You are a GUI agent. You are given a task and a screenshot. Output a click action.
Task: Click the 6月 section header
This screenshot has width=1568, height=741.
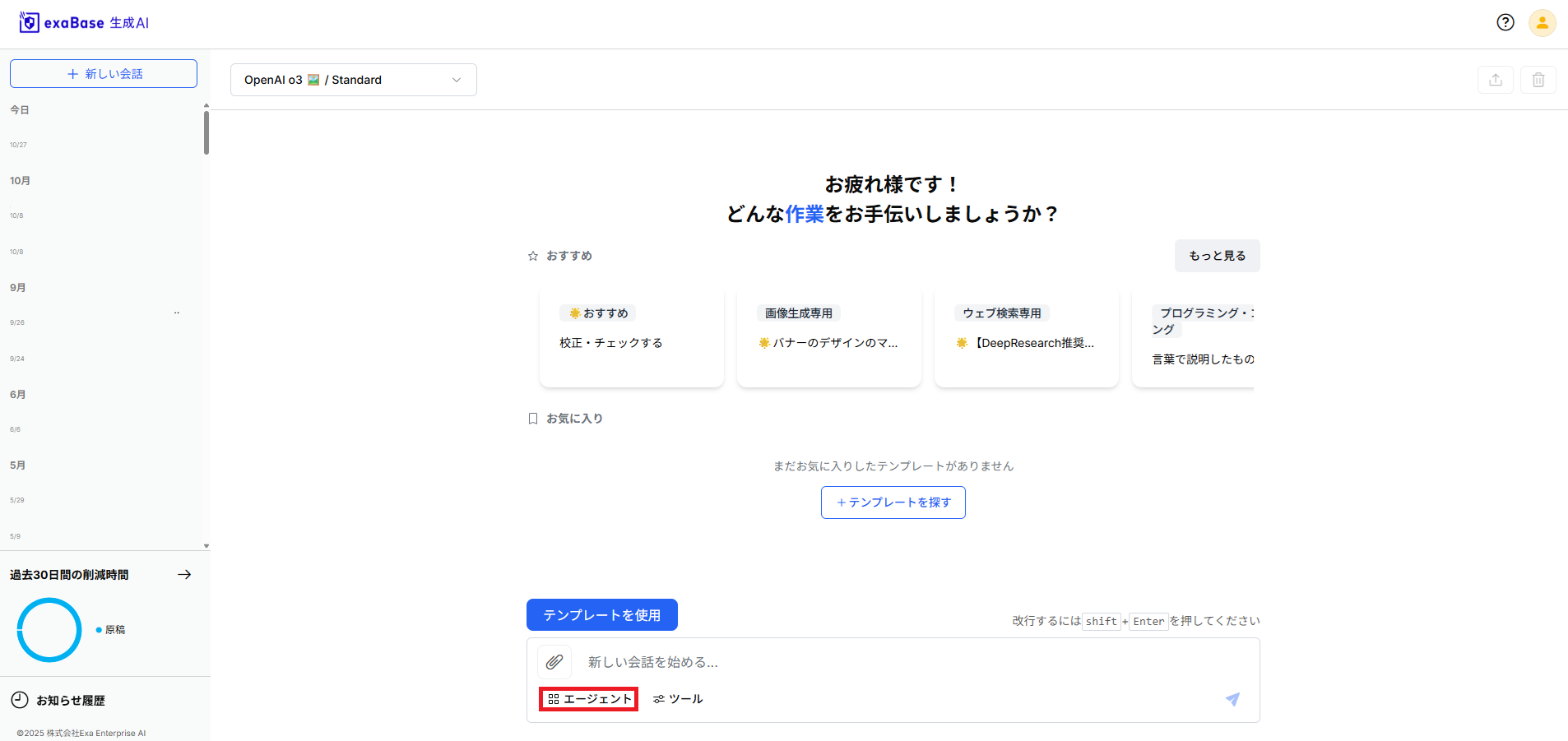[x=18, y=395]
